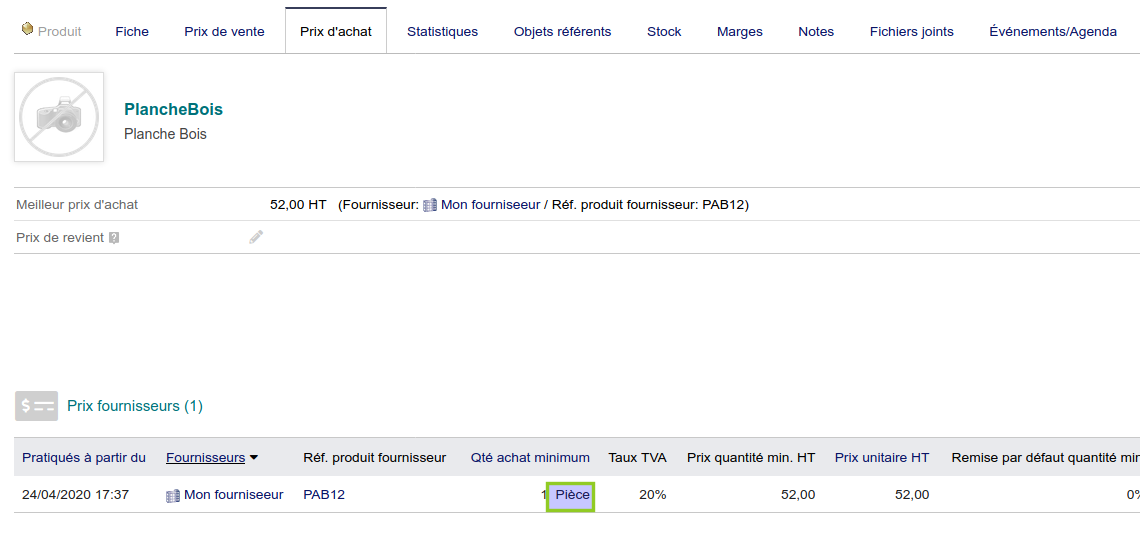
Task: Open the Stock tab
Action: click(664, 31)
